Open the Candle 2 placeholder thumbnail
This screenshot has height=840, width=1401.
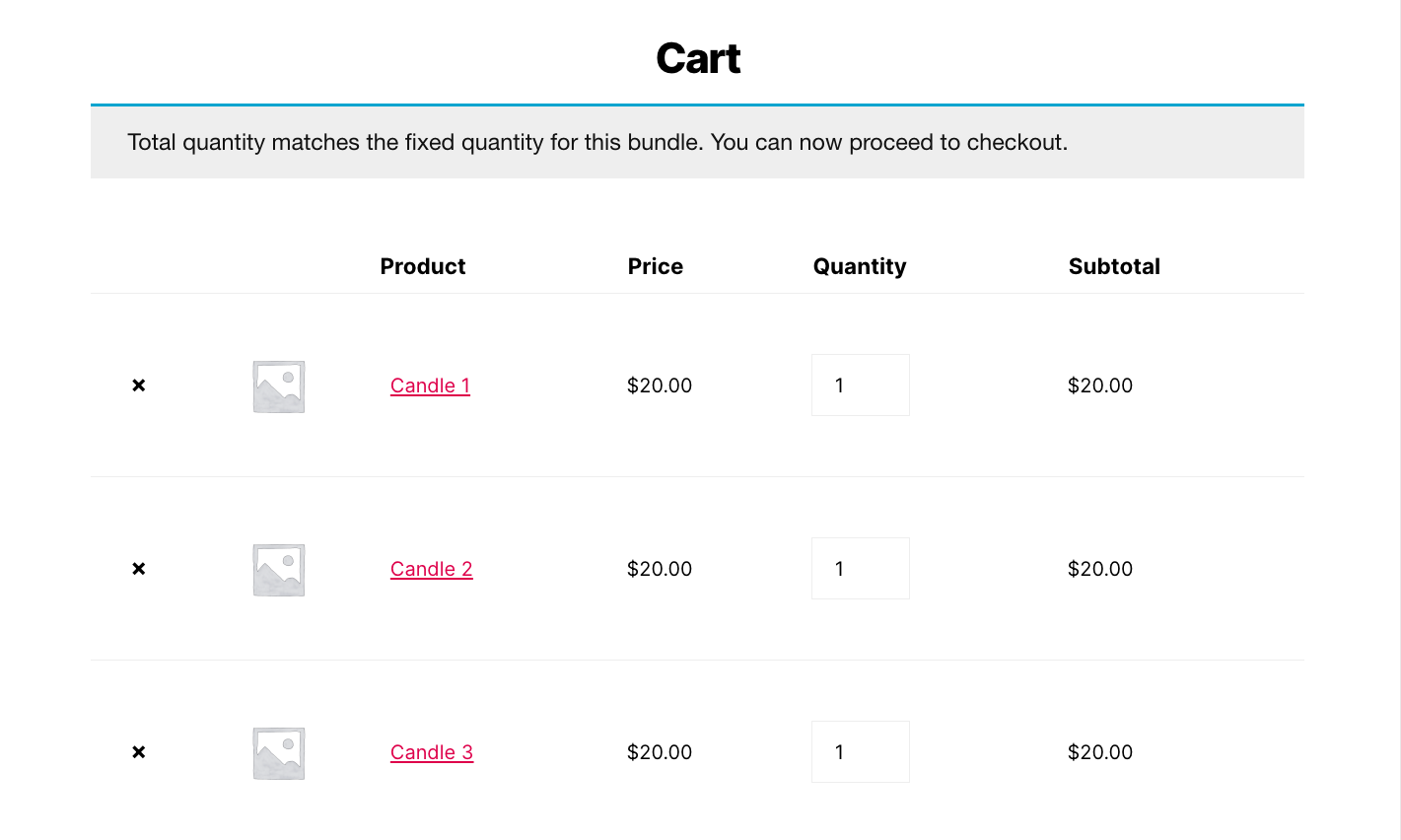pos(279,569)
